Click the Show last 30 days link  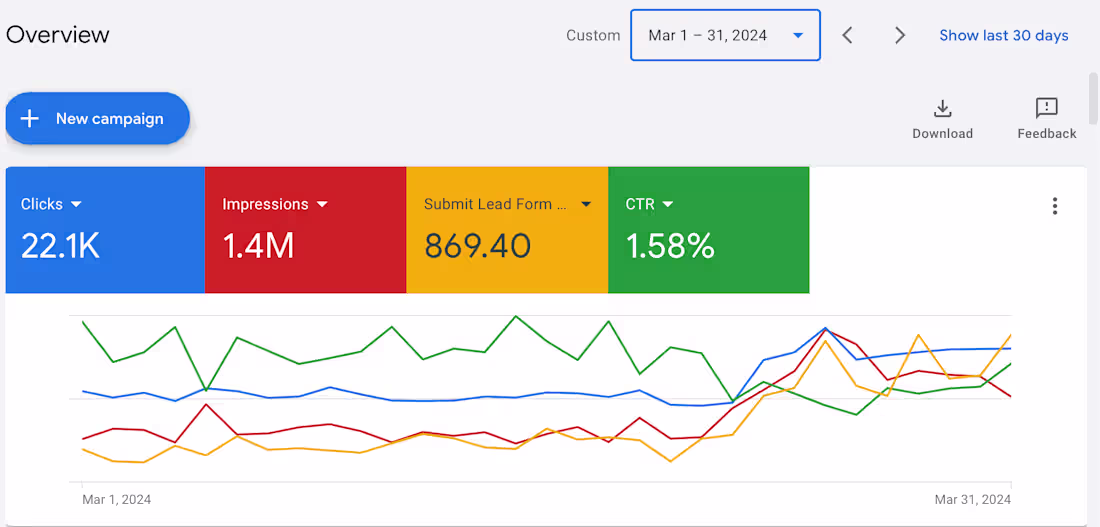(1004, 35)
